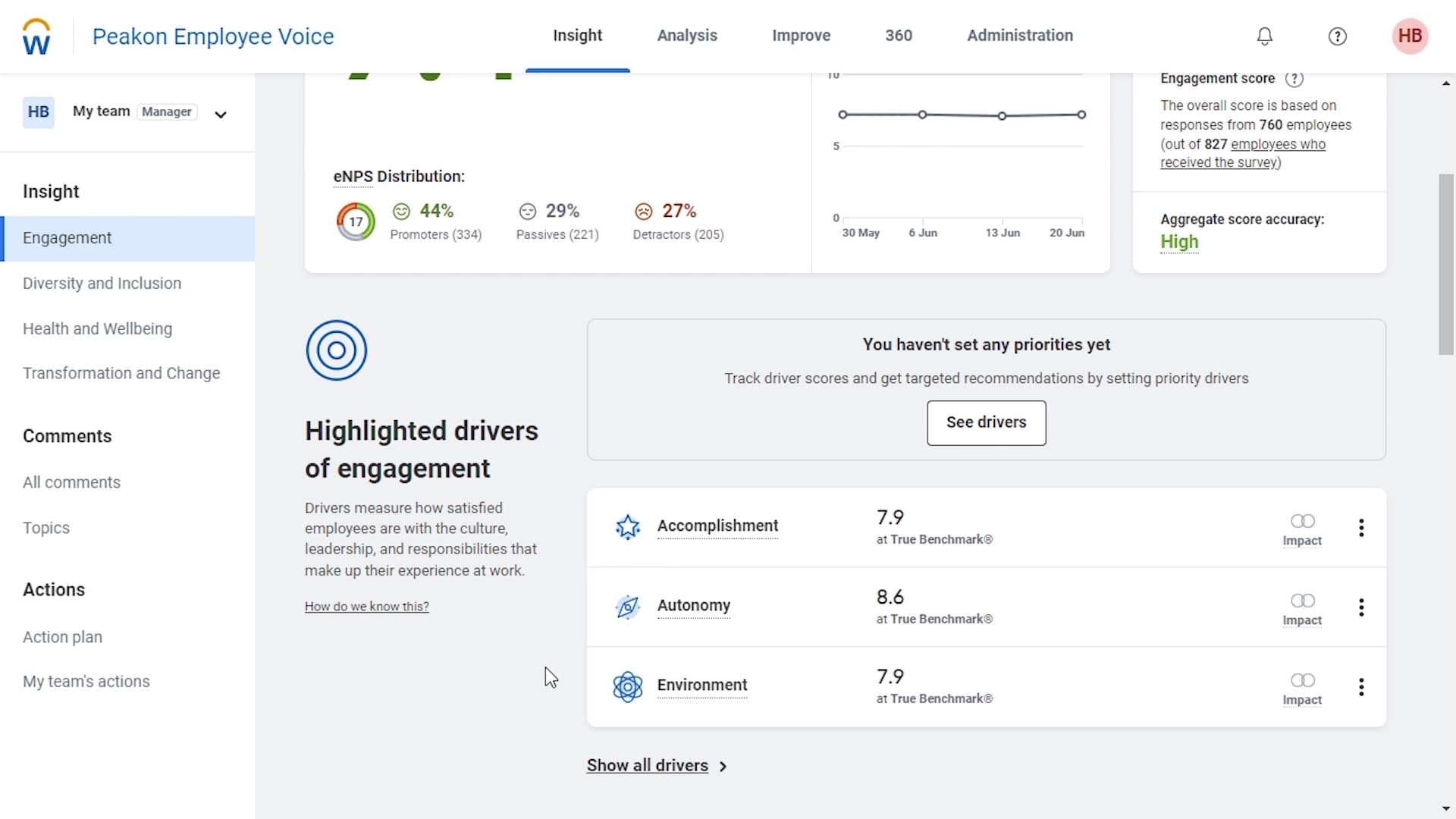The image size is (1456, 819).
Task: Select Health and Wellbeing in sidebar
Action: click(x=97, y=329)
